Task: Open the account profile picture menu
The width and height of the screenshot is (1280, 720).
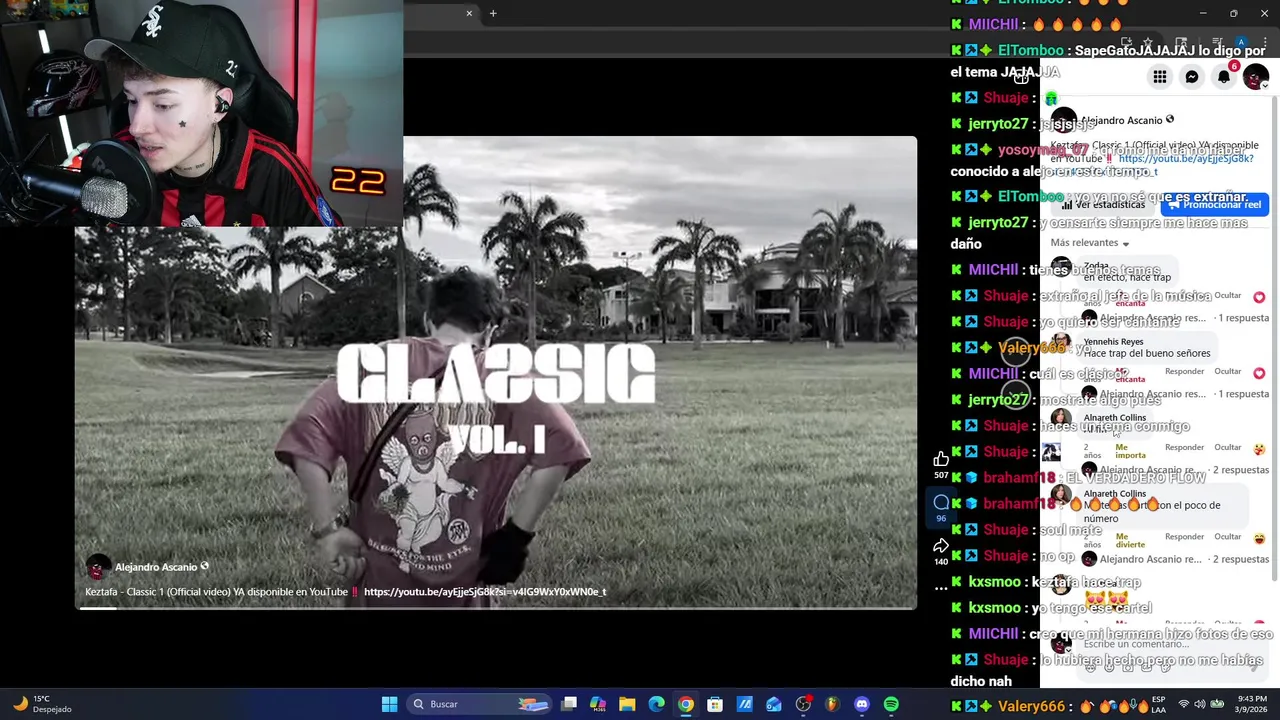Action: [1256, 77]
